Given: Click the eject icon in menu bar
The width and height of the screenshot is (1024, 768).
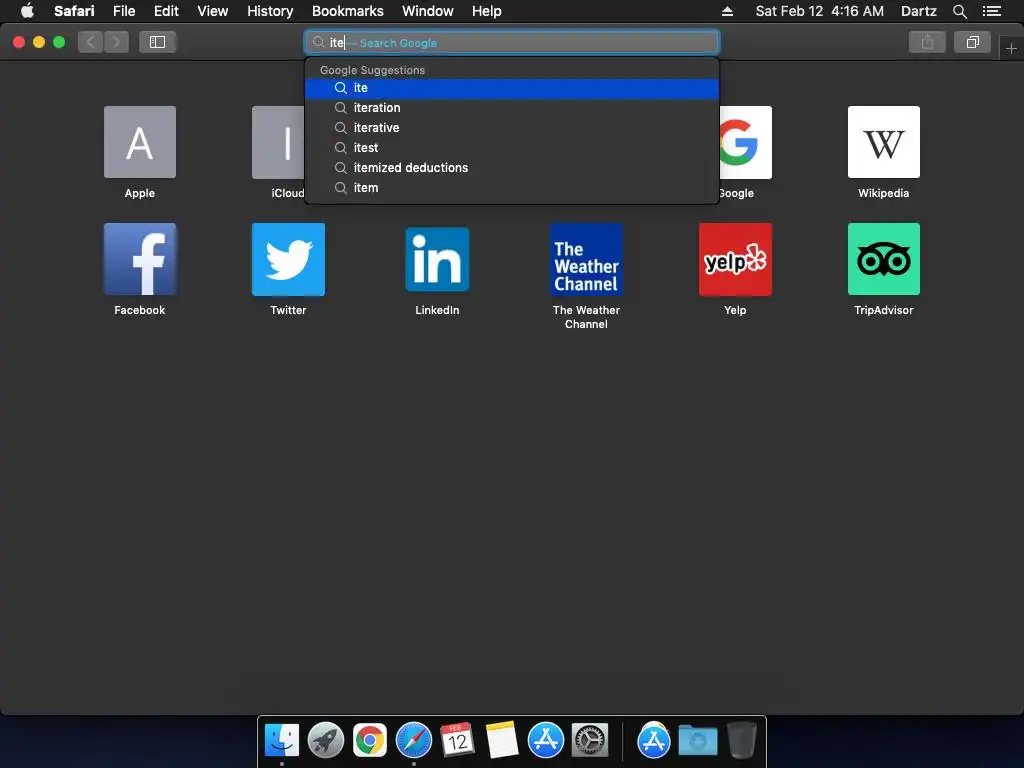Looking at the screenshot, I should pyautogui.click(x=728, y=11).
